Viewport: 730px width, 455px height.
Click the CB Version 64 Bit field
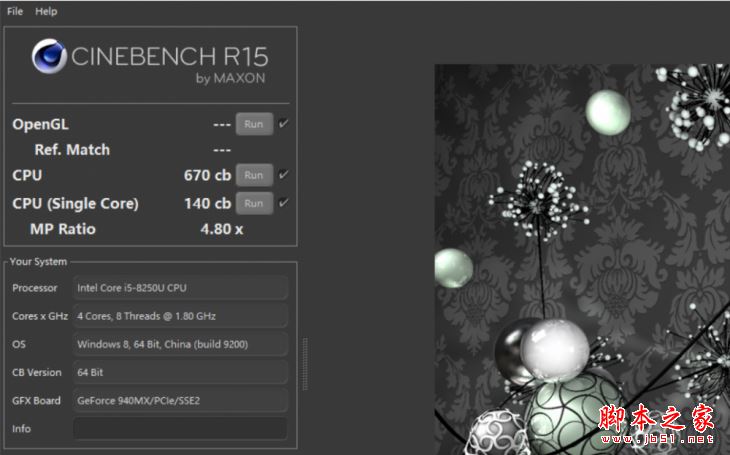pyautogui.click(x=180, y=372)
